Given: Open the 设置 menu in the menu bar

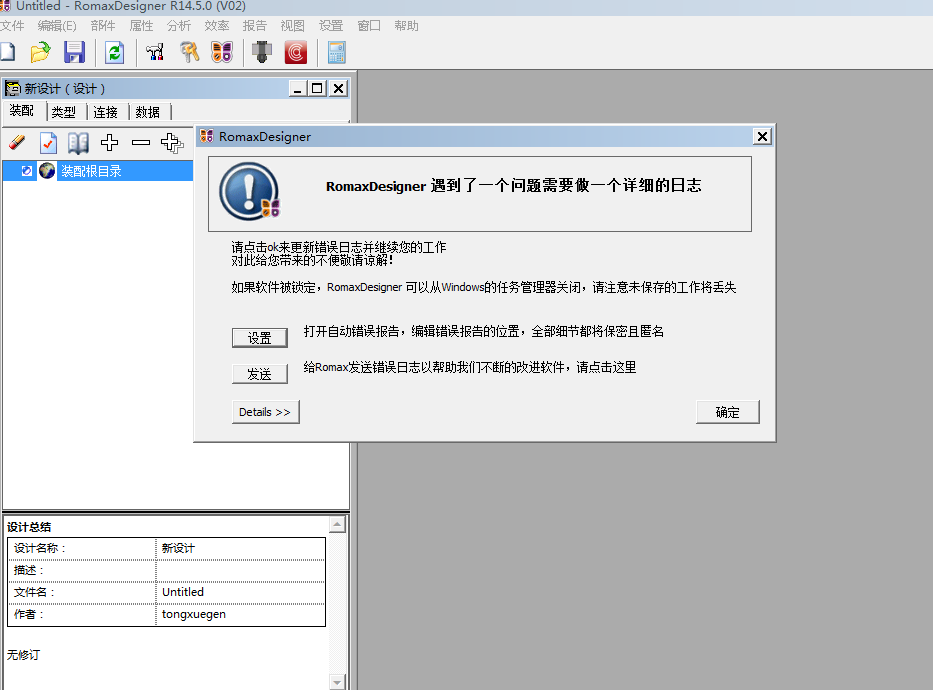Looking at the screenshot, I should click(331, 26).
